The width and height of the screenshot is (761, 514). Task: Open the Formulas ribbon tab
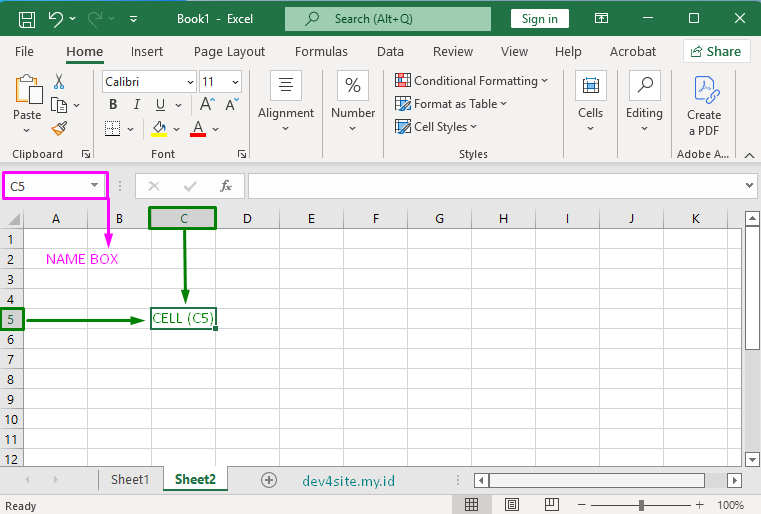pyautogui.click(x=321, y=52)
